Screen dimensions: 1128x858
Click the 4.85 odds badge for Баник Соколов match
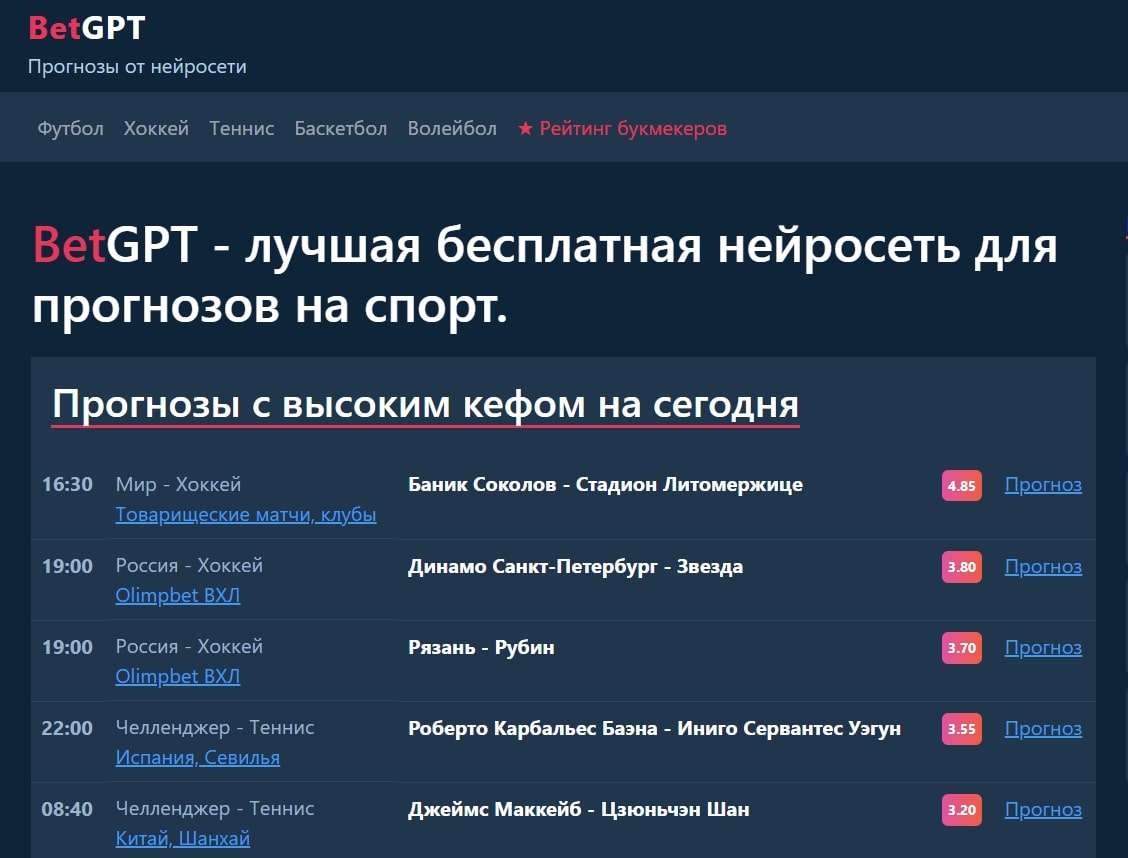pyautogui.click(x=961, y=486)
